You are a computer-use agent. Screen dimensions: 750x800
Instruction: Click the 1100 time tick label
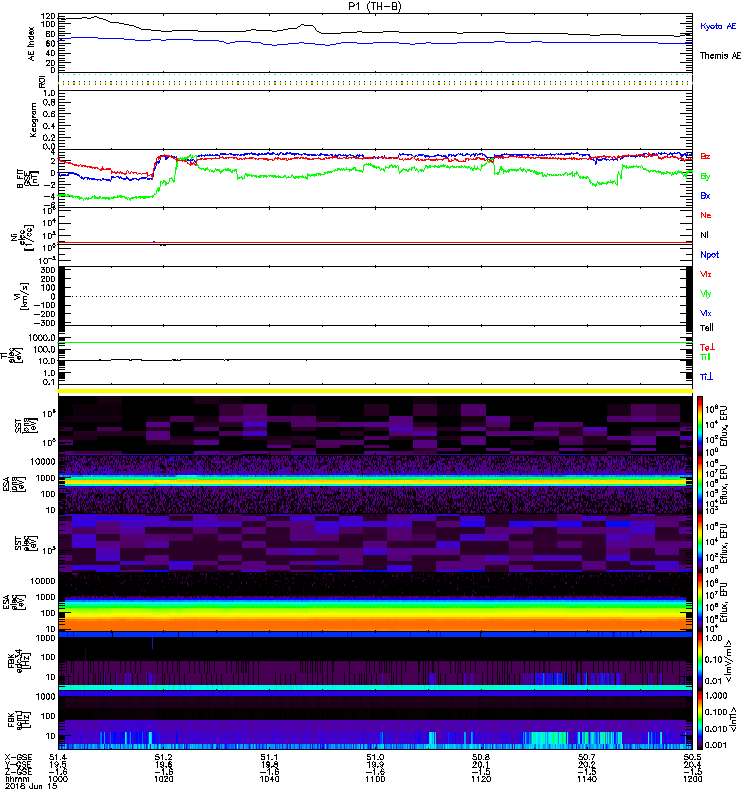(x=375, y=781)
